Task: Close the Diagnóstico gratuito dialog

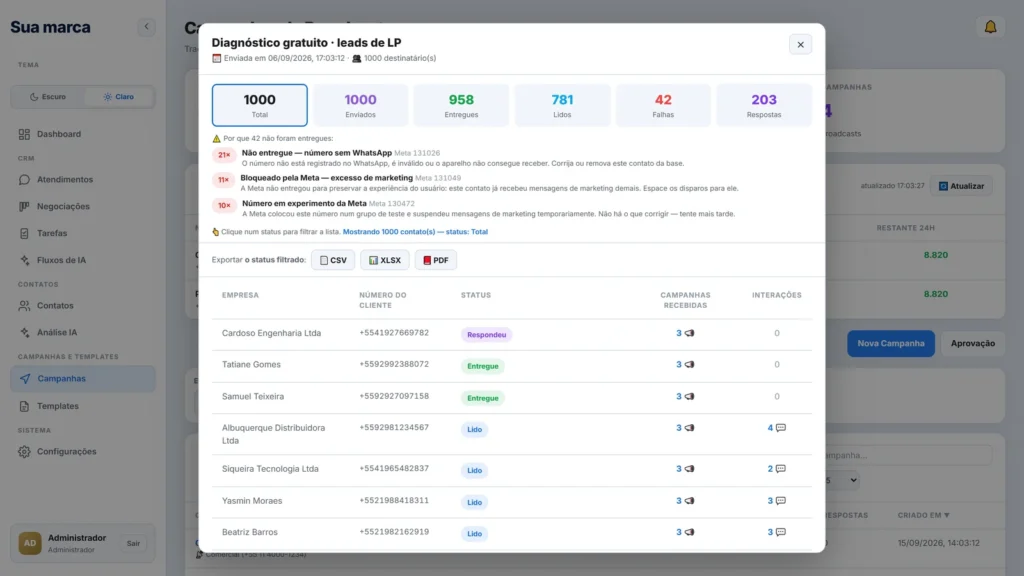Action: (800, 44)
